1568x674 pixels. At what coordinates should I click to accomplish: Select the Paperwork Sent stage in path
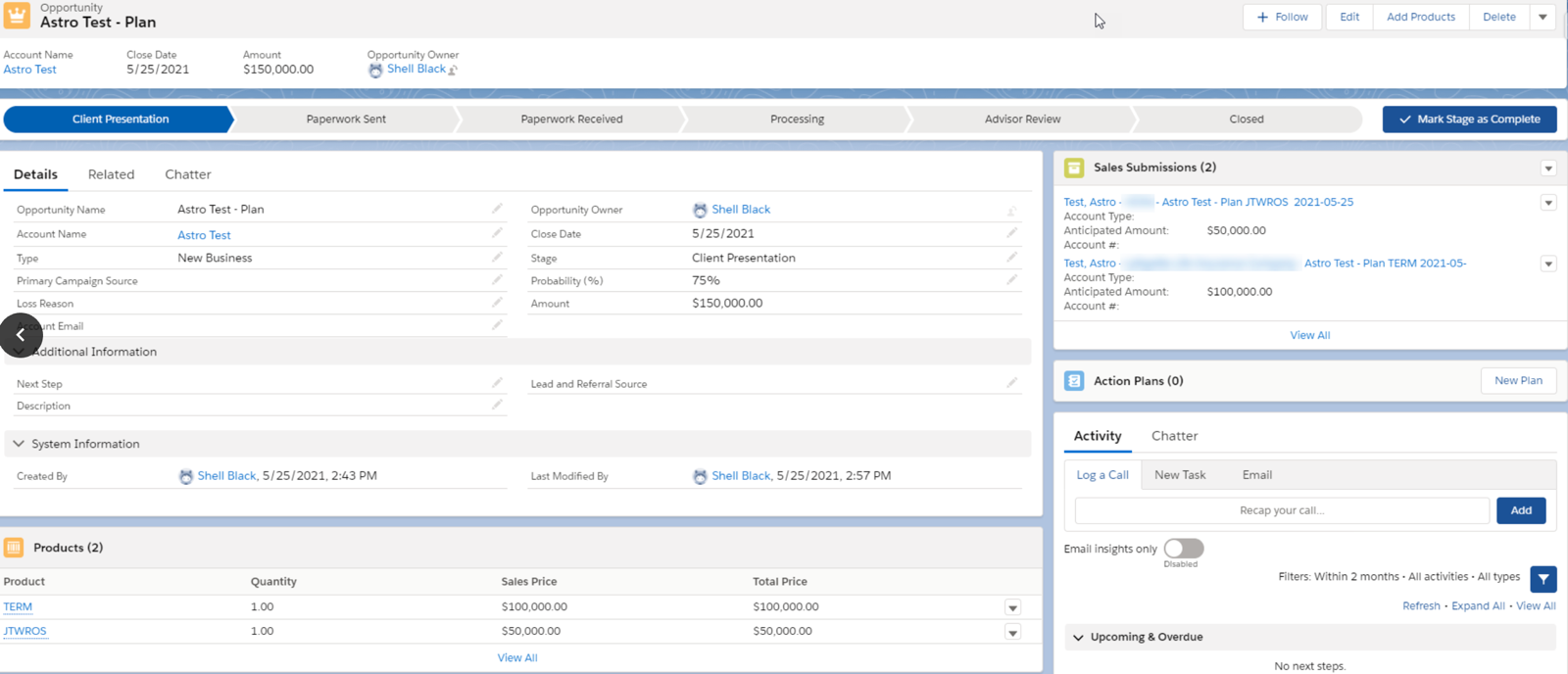[346, 120]
